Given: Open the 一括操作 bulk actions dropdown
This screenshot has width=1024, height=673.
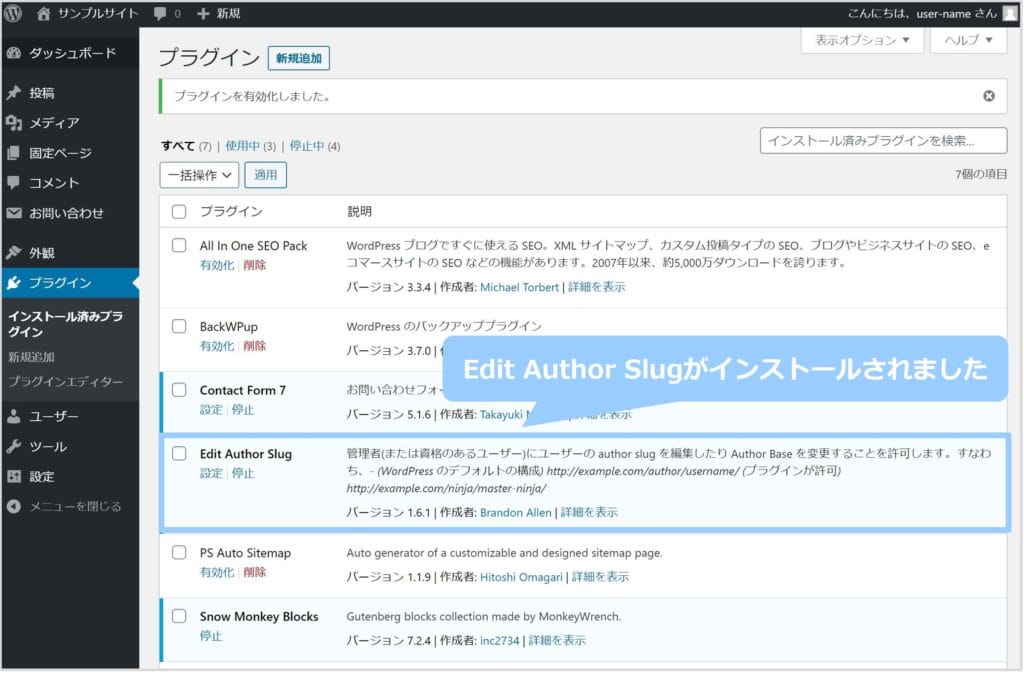Looking at the screenshot, I should 199,175.
